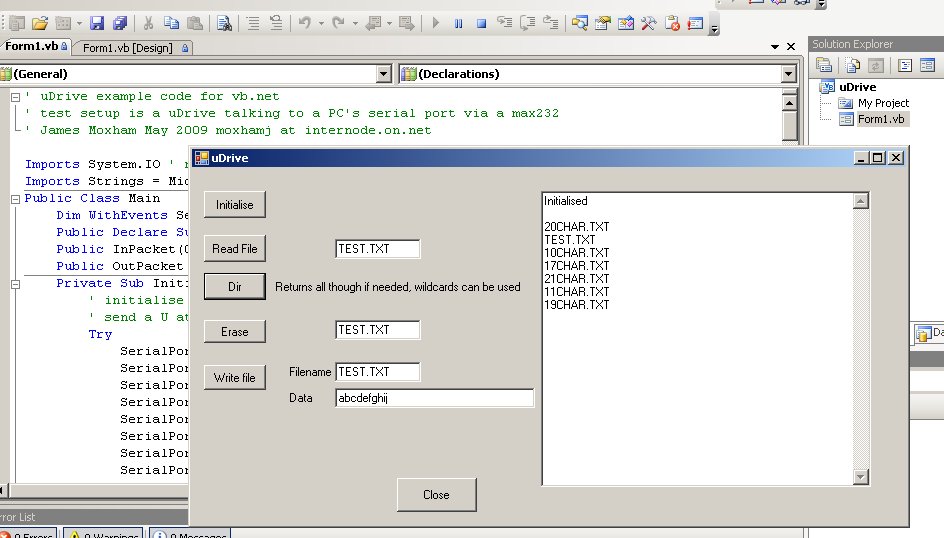Click the Erase filename text box

(377, 330)
